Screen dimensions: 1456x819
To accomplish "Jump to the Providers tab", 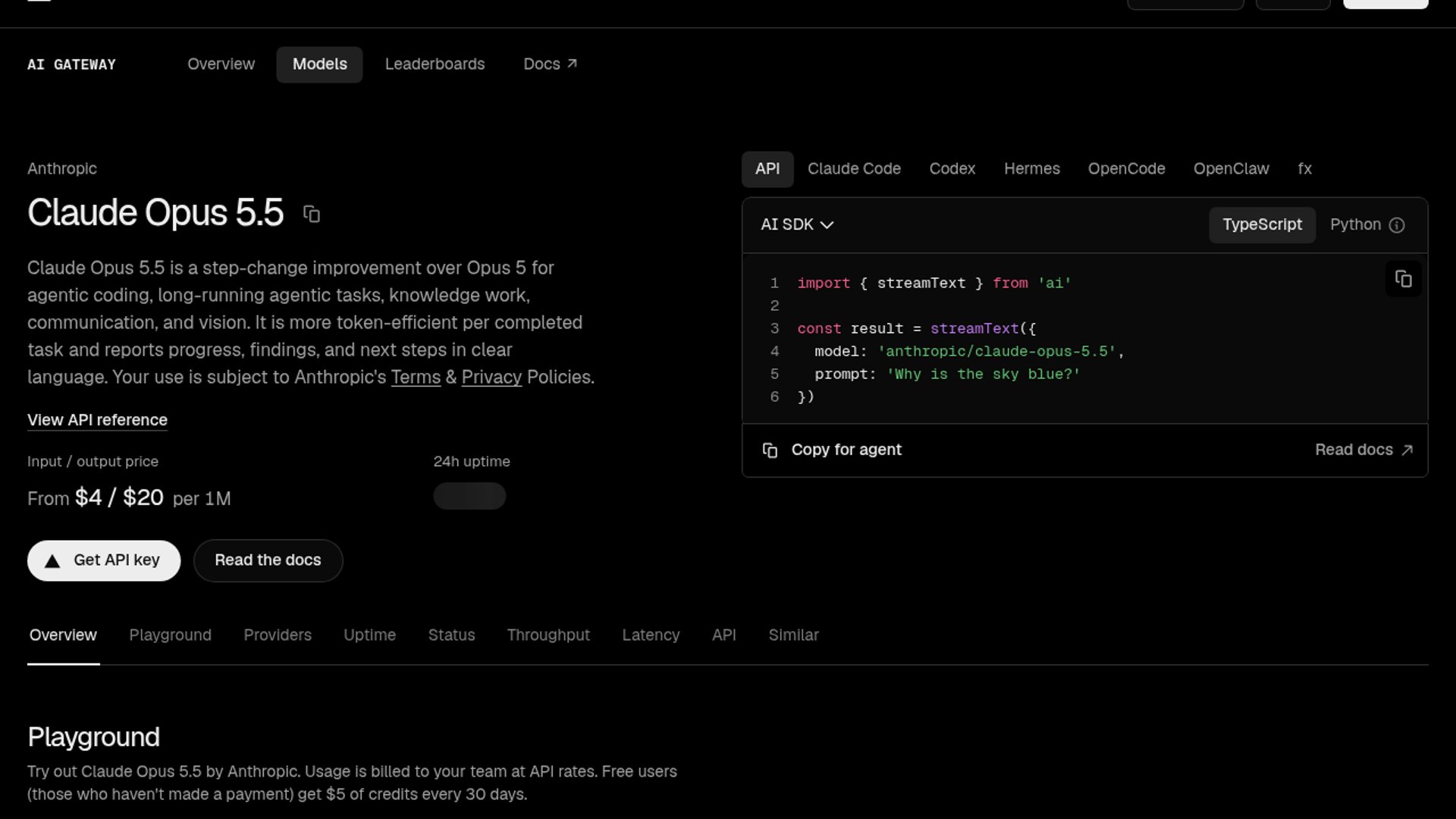I will [x=278, y=635].
